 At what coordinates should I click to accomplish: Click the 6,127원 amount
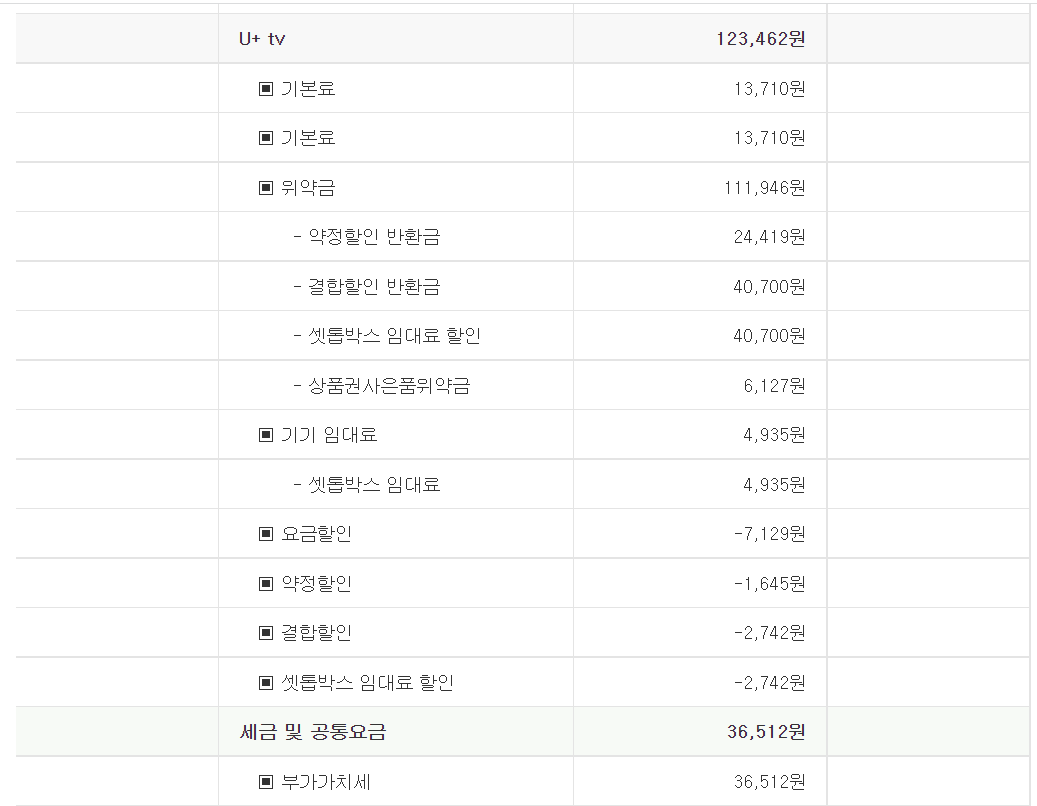click(773, 386)
